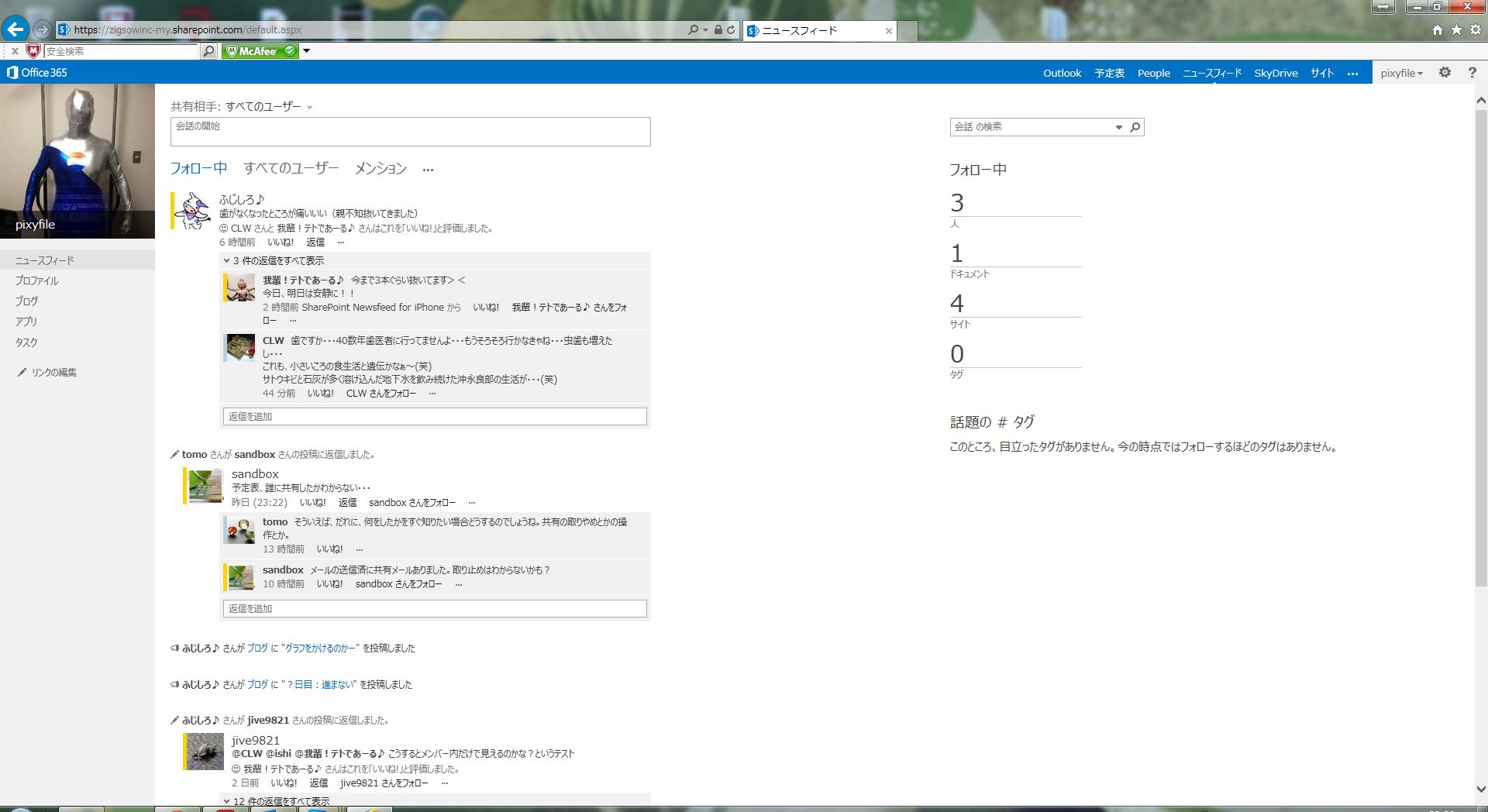
Task: Refresh the page using address bar icon
Action: click(x=731, y=30)
